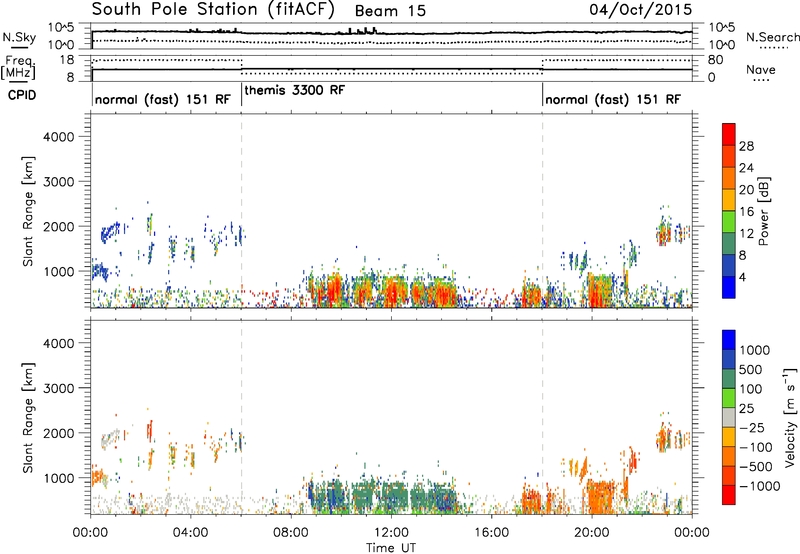This screenshot has height=554, width=800.
Task: Click the 'N.Search' legend label
Action: point(772,37)
